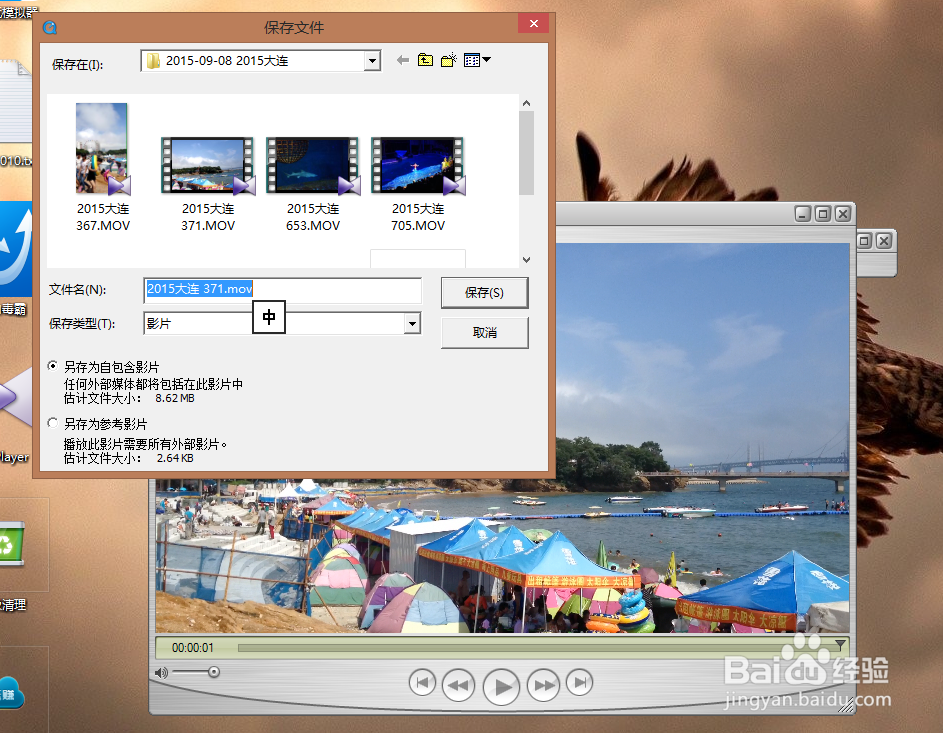The height and width of the screenshot is (733, 943).
Task: Go back to the previously visited folder
Action: click(x=402, y=59)
